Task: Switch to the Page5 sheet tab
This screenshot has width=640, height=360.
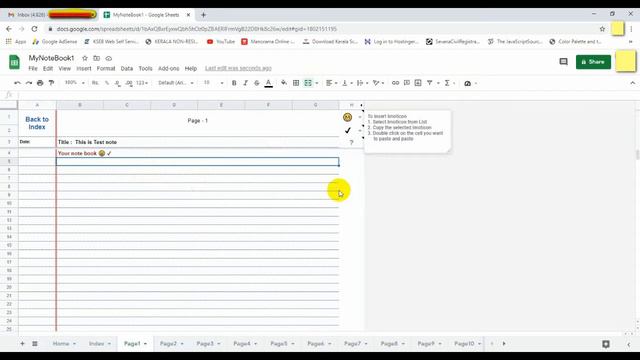Action: (282, 344)
